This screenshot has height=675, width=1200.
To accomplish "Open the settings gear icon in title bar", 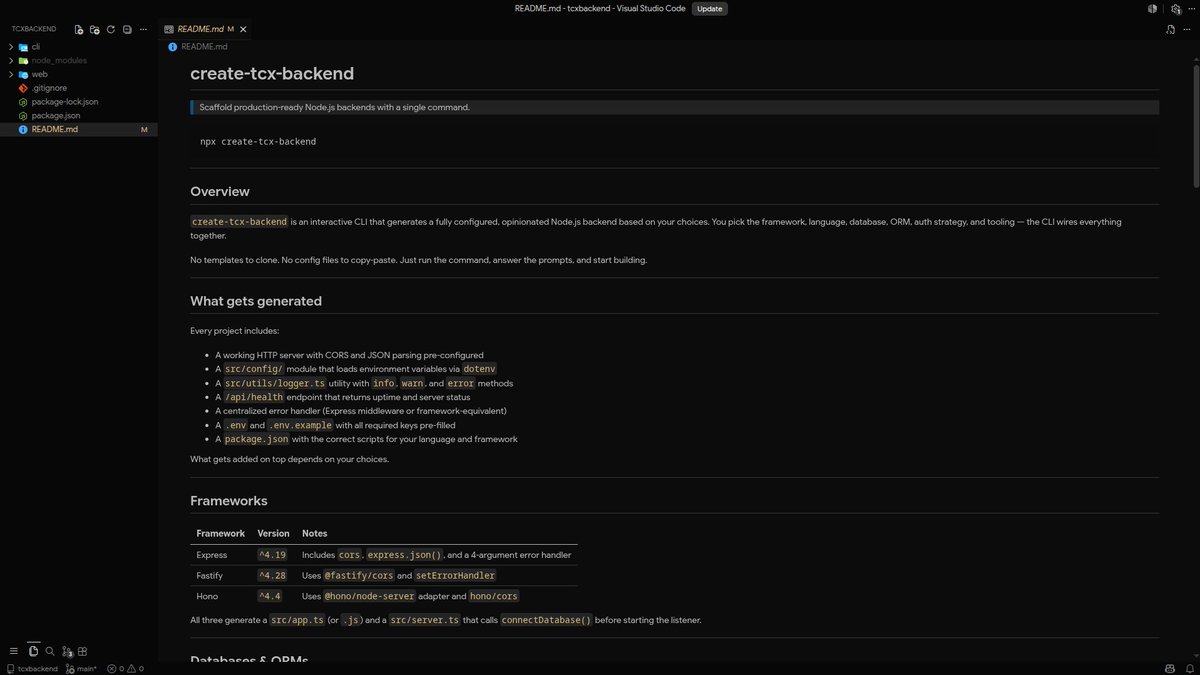I will pyautogui.click(x=1176, y=8).
